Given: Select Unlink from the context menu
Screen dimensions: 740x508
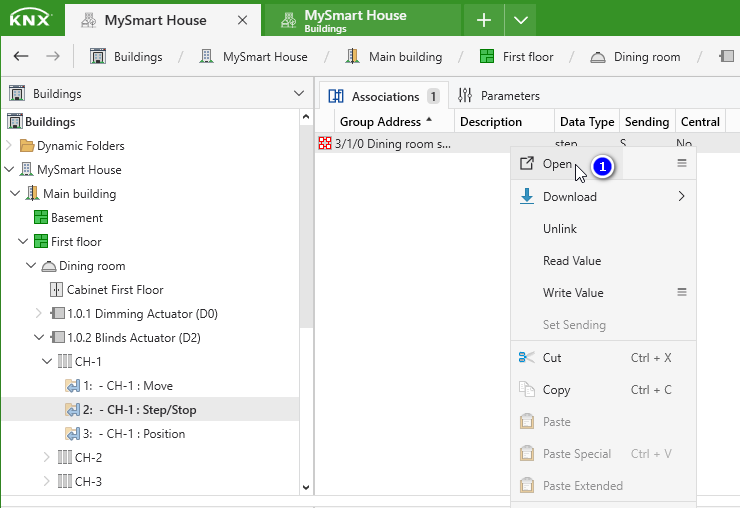Looking at the screenshot, I should [x=603, y=229].
